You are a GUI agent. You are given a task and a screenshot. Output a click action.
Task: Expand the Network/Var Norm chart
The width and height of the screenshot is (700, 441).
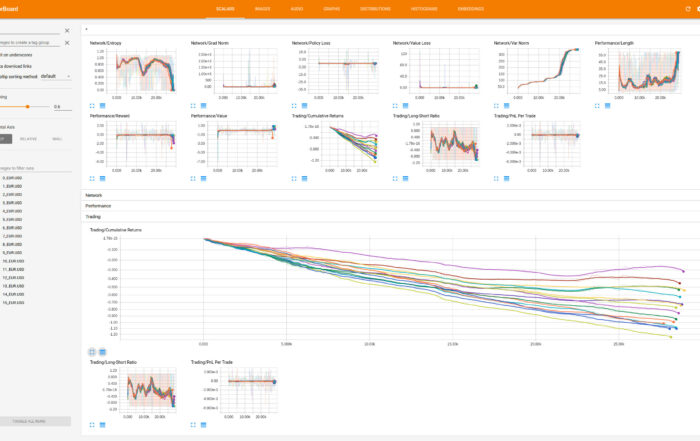pyautogui.click(x=495, y=104)
